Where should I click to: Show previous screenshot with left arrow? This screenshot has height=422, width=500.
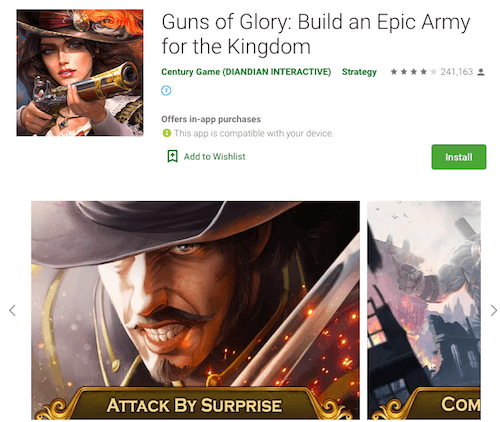pos(12,310)
